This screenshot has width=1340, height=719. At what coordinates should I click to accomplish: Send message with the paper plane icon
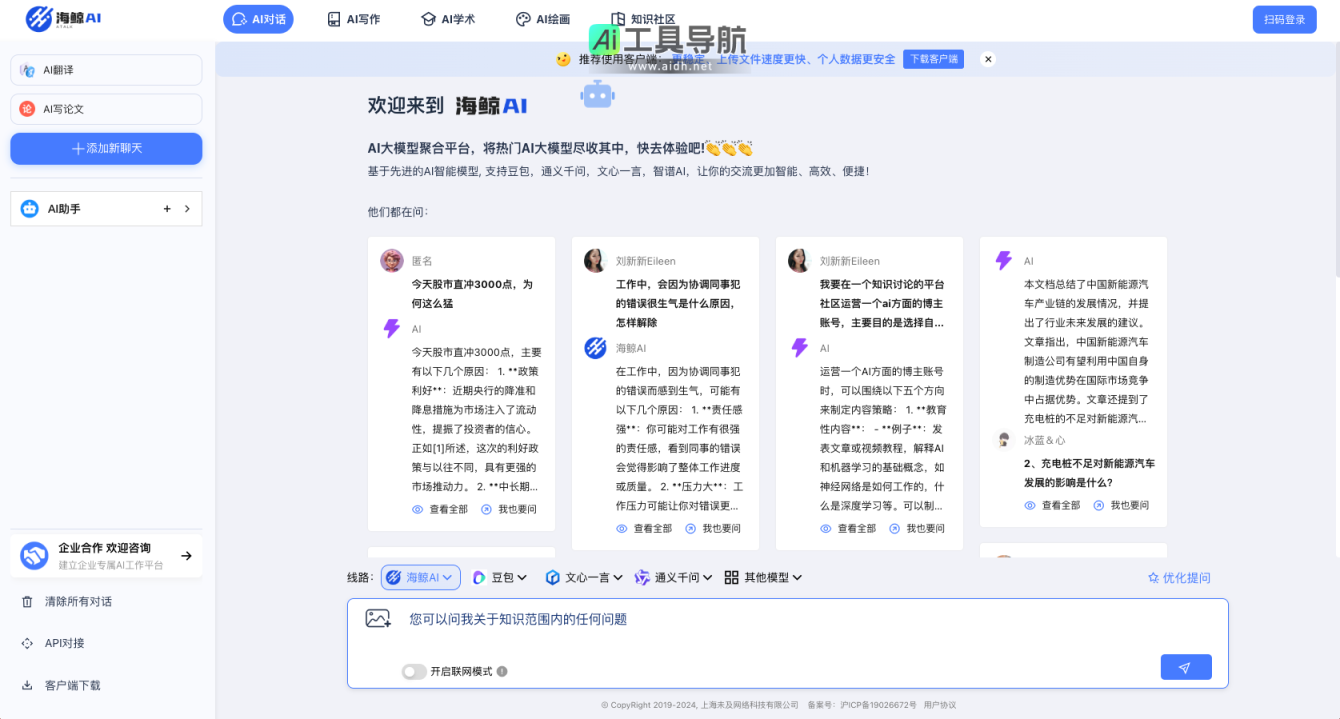[x=1186, y=666]
